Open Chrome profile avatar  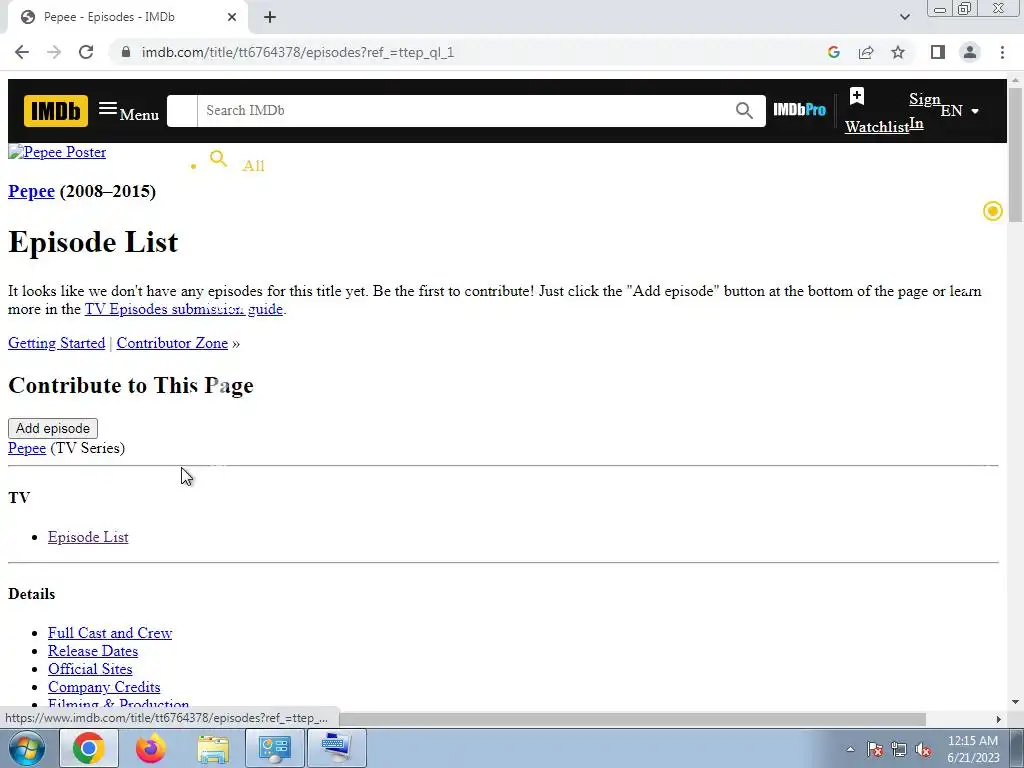[970, 52]
